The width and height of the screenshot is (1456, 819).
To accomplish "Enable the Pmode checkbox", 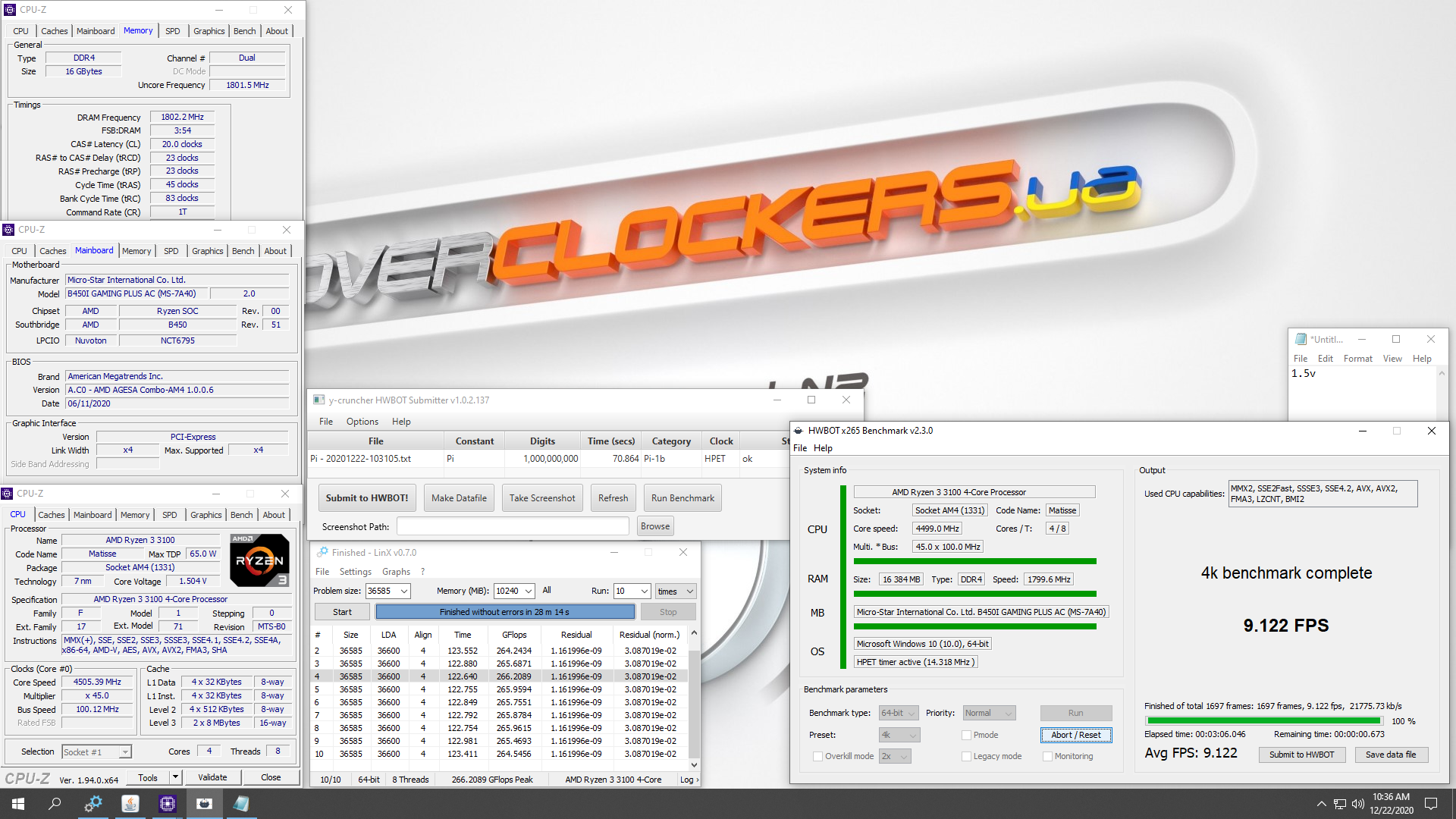I will [x=967, y=735].
